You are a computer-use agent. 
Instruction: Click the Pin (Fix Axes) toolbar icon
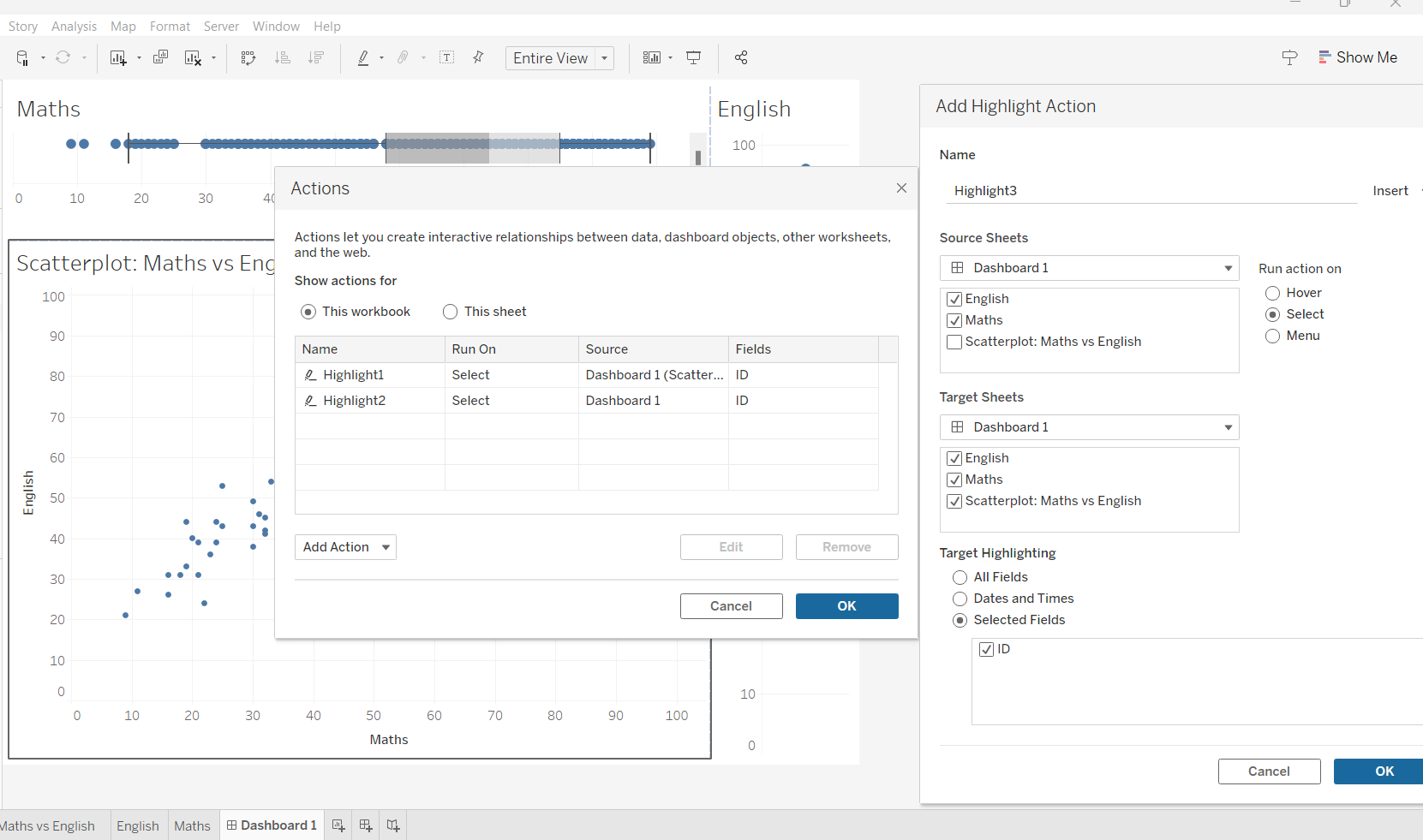478,57
